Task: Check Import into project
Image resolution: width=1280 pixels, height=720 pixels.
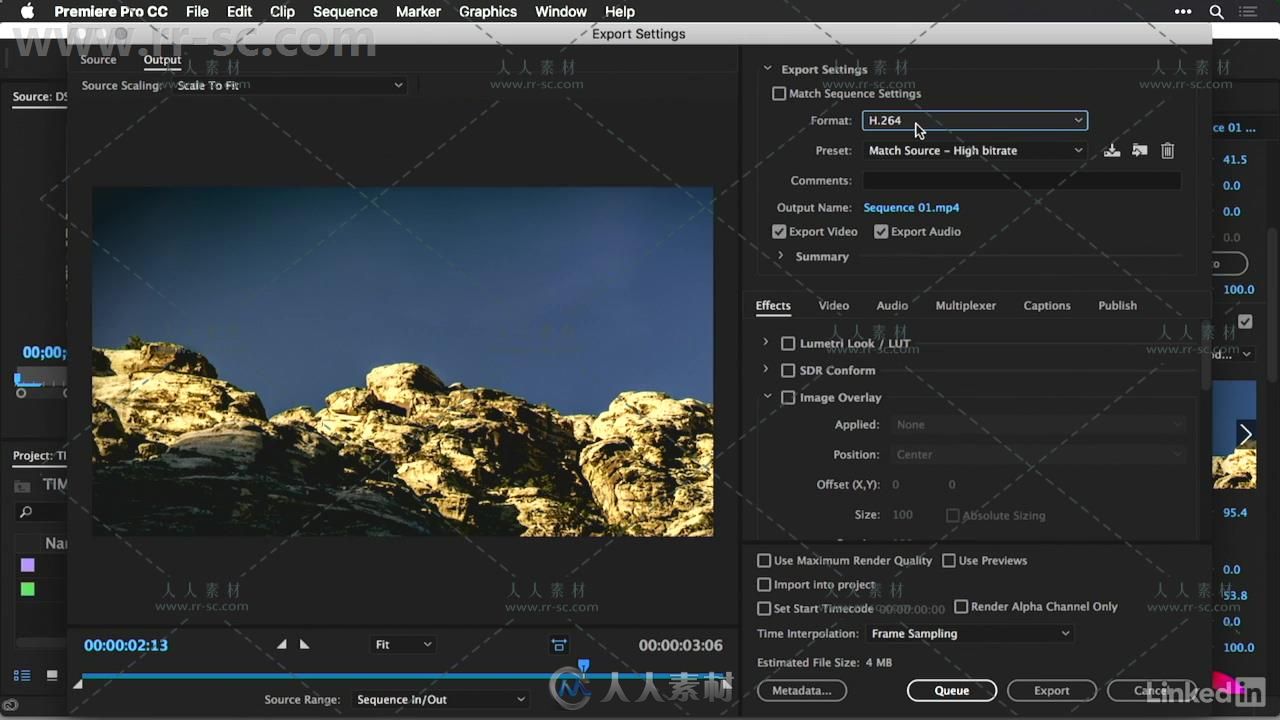Action: click(x=764, y=584)
